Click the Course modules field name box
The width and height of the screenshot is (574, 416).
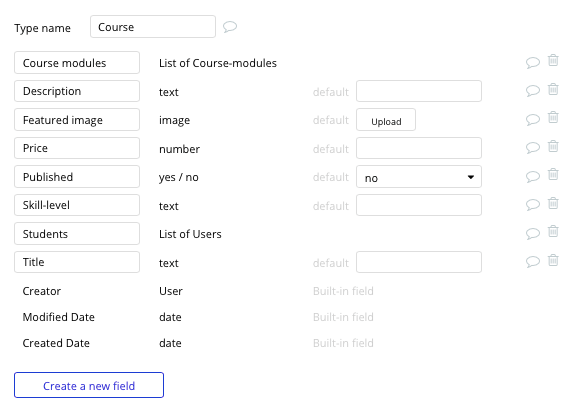coord(77,63)
